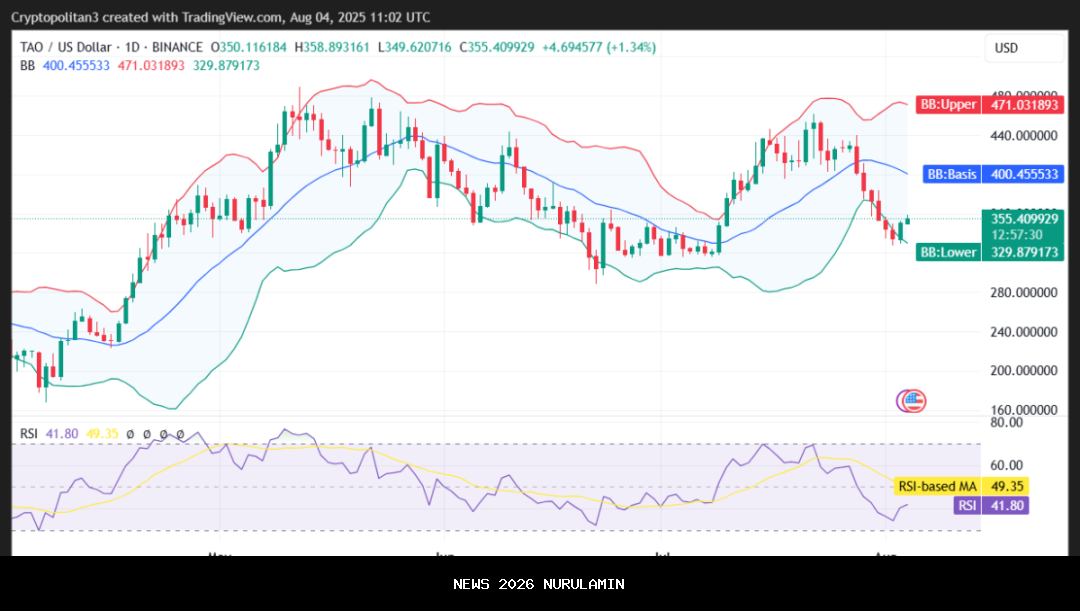Open the USD currency selector
The height and width of the screenshot is (611, 1080).
(x=1006, y=48)
